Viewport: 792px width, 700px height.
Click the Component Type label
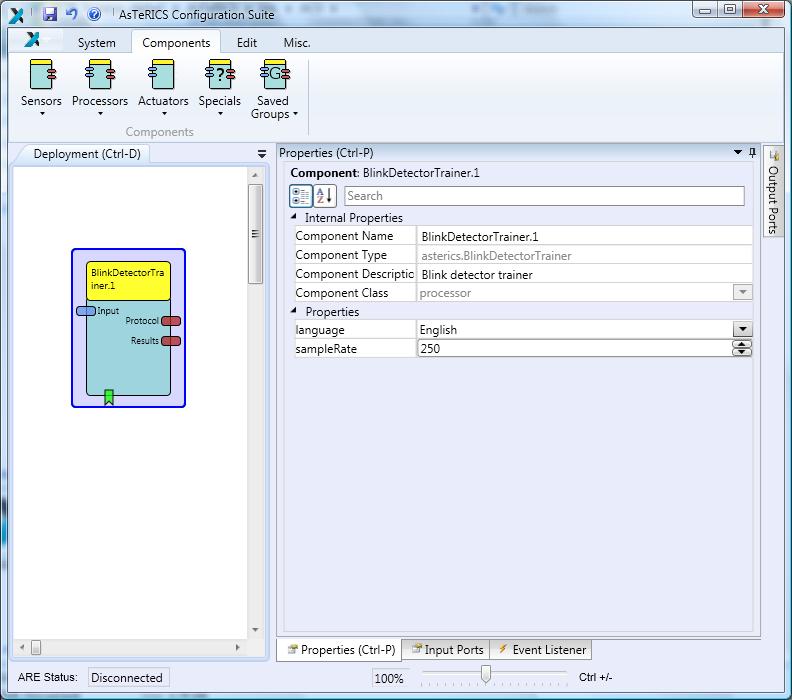[341, 255]
